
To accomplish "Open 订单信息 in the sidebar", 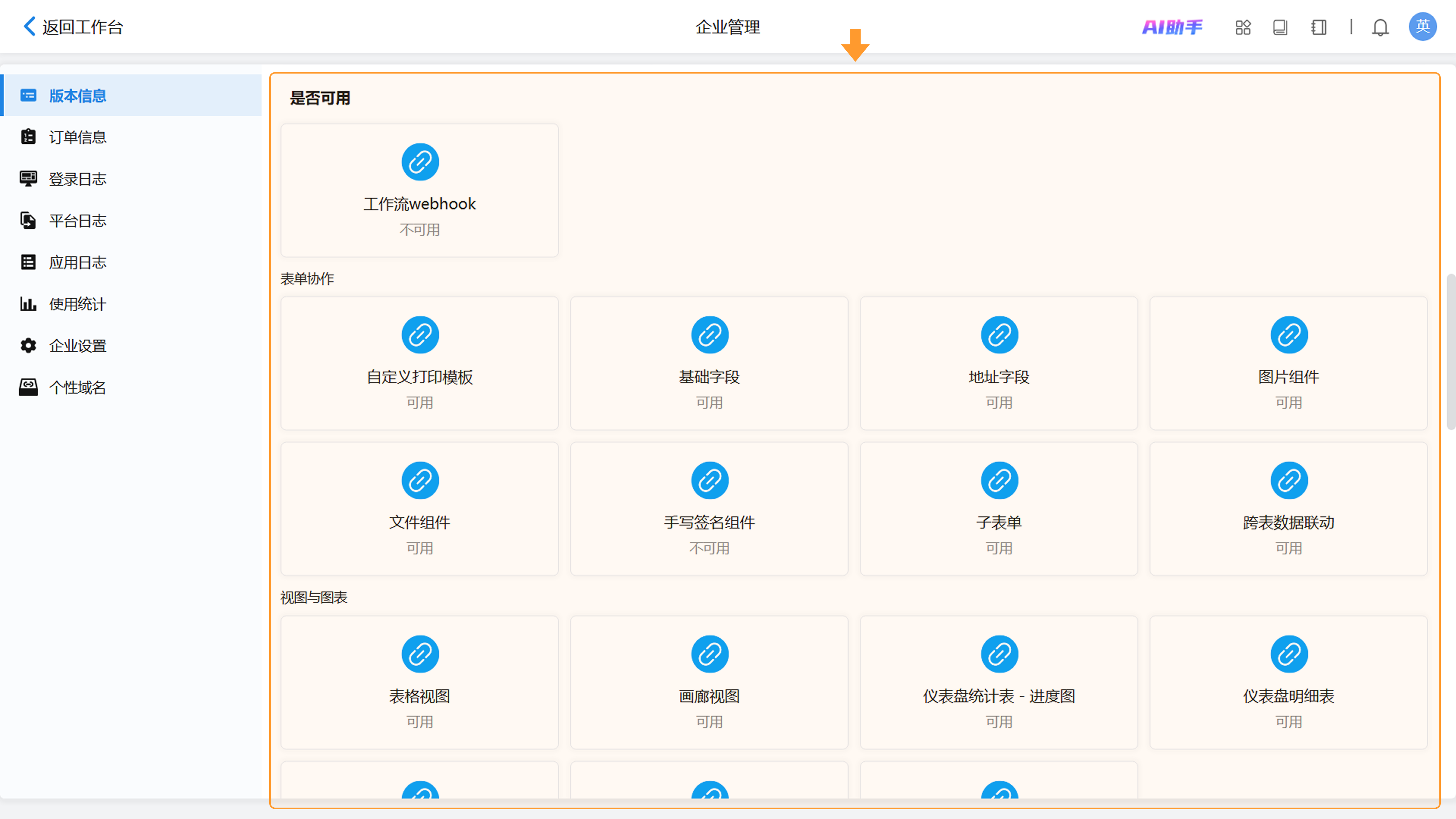I will pos(131,137).
